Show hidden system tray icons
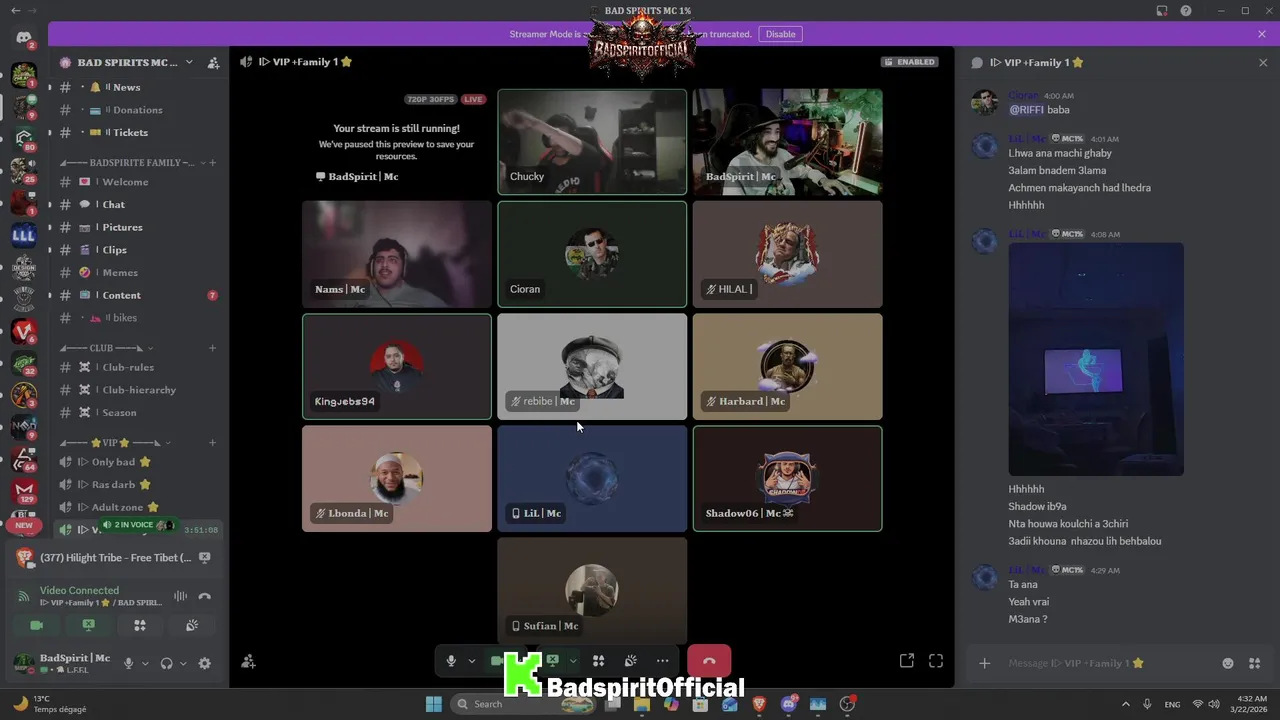 pyautogui.click(x=1126, y=704)
